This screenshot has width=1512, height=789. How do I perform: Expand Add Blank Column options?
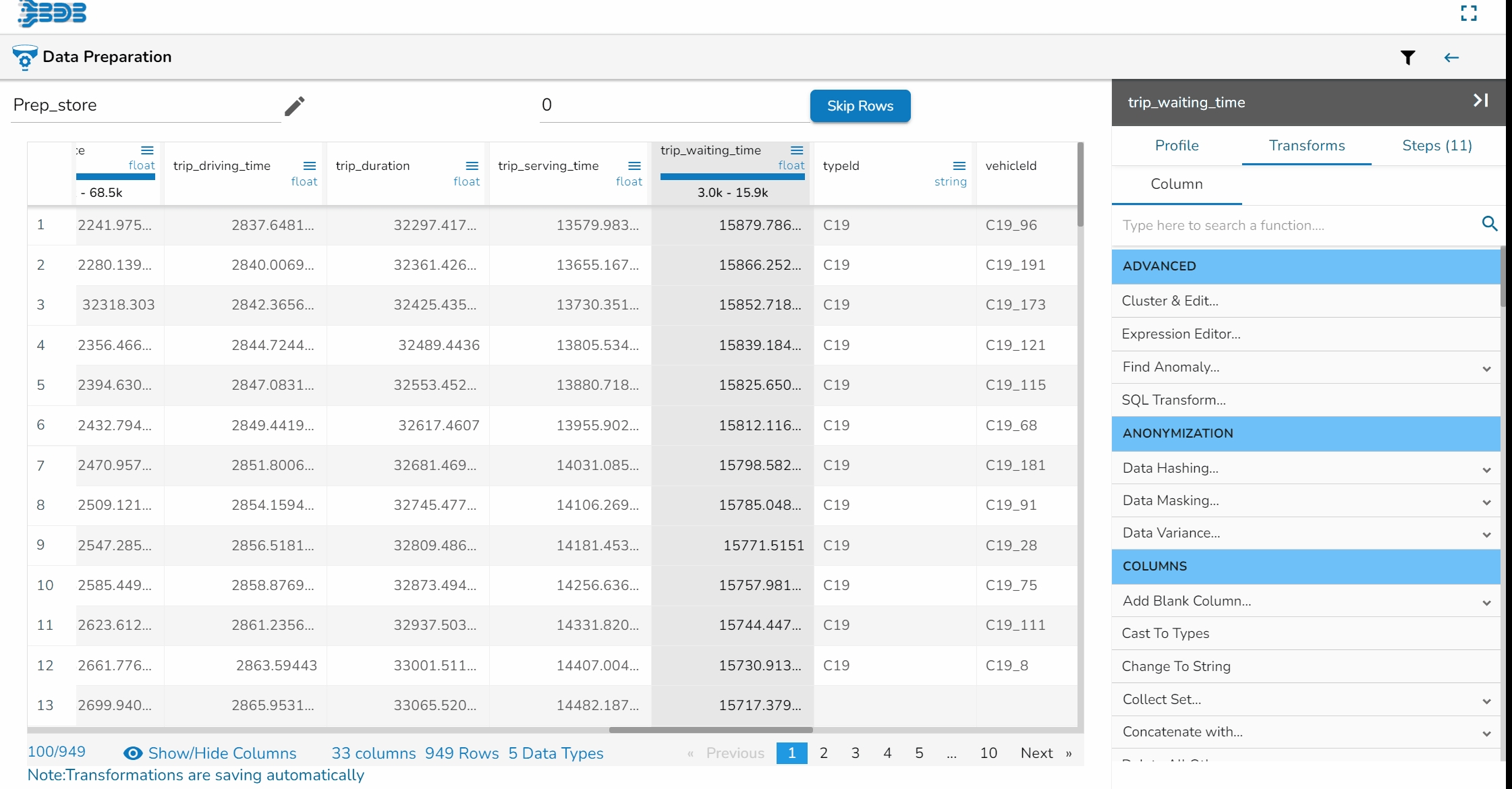click(1486, 602)
